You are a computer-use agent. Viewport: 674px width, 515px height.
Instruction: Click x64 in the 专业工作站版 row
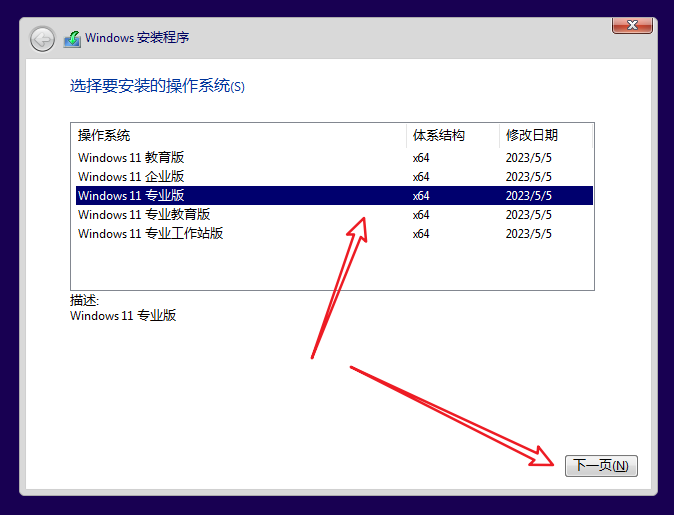click(x=421, y=233)
